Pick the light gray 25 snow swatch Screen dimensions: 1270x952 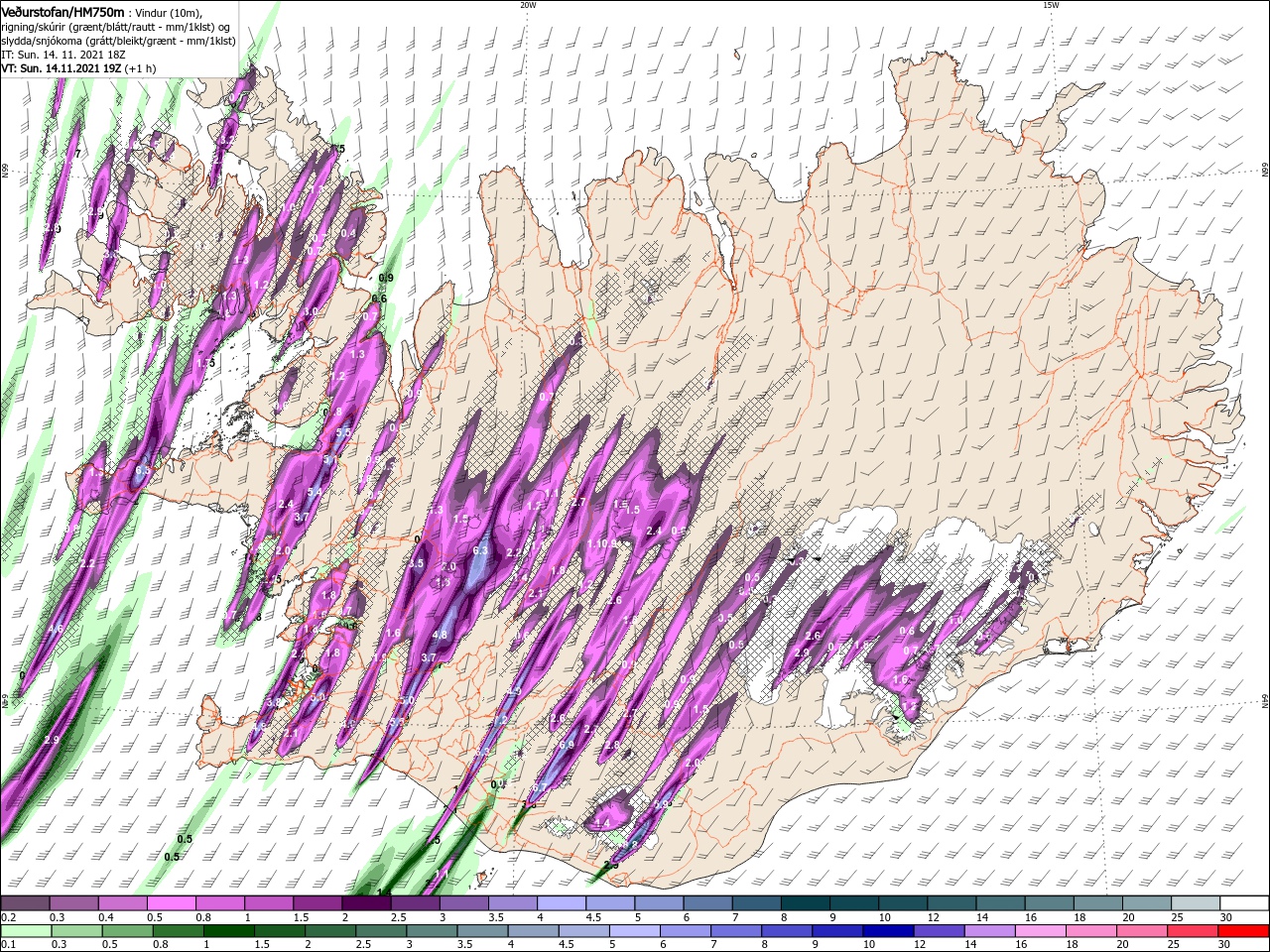click(1197, 903)
